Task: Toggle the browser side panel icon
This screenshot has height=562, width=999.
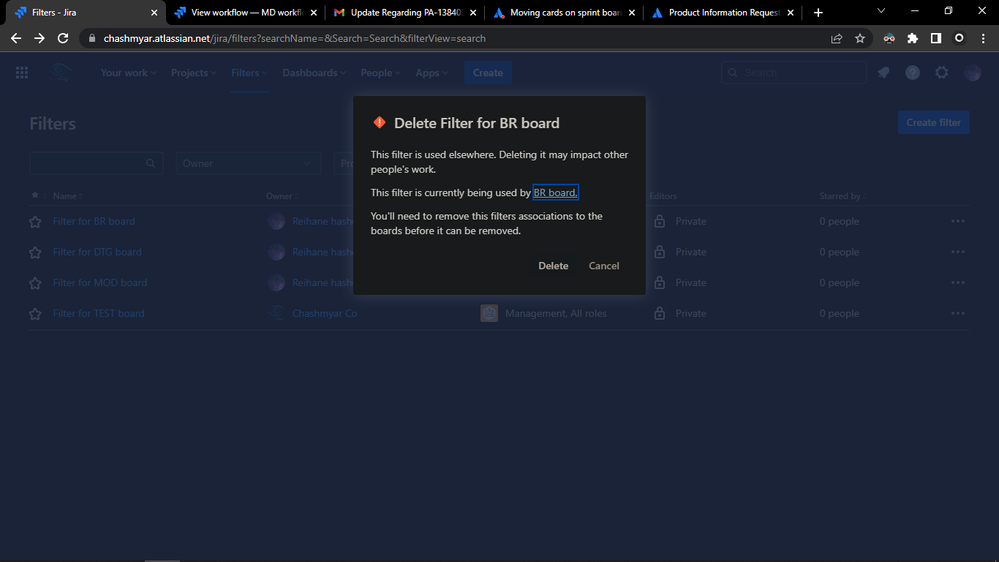Action: pos(935,38)
